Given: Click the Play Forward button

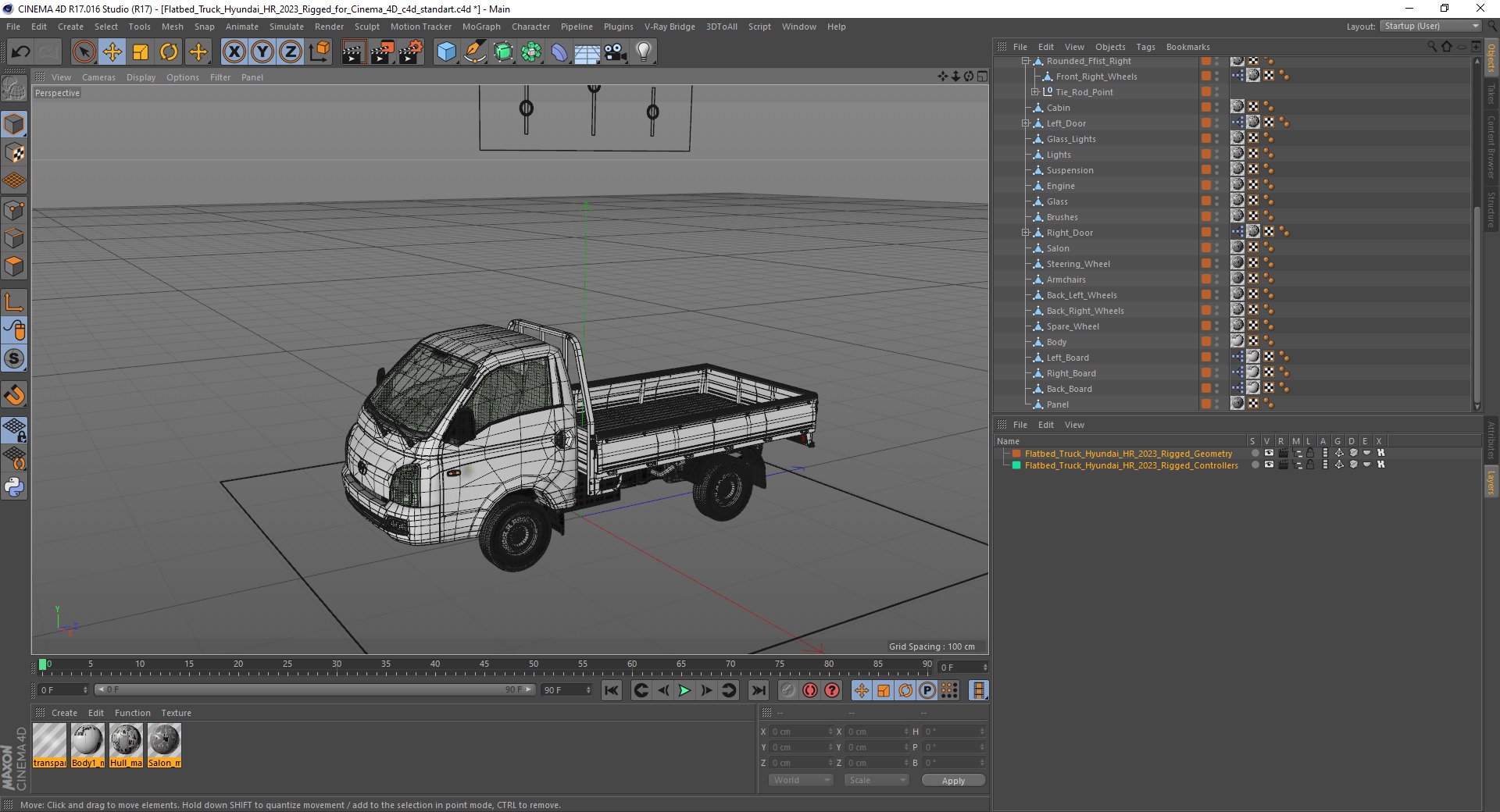Looking at the screenshot, I should click(684, 690).
